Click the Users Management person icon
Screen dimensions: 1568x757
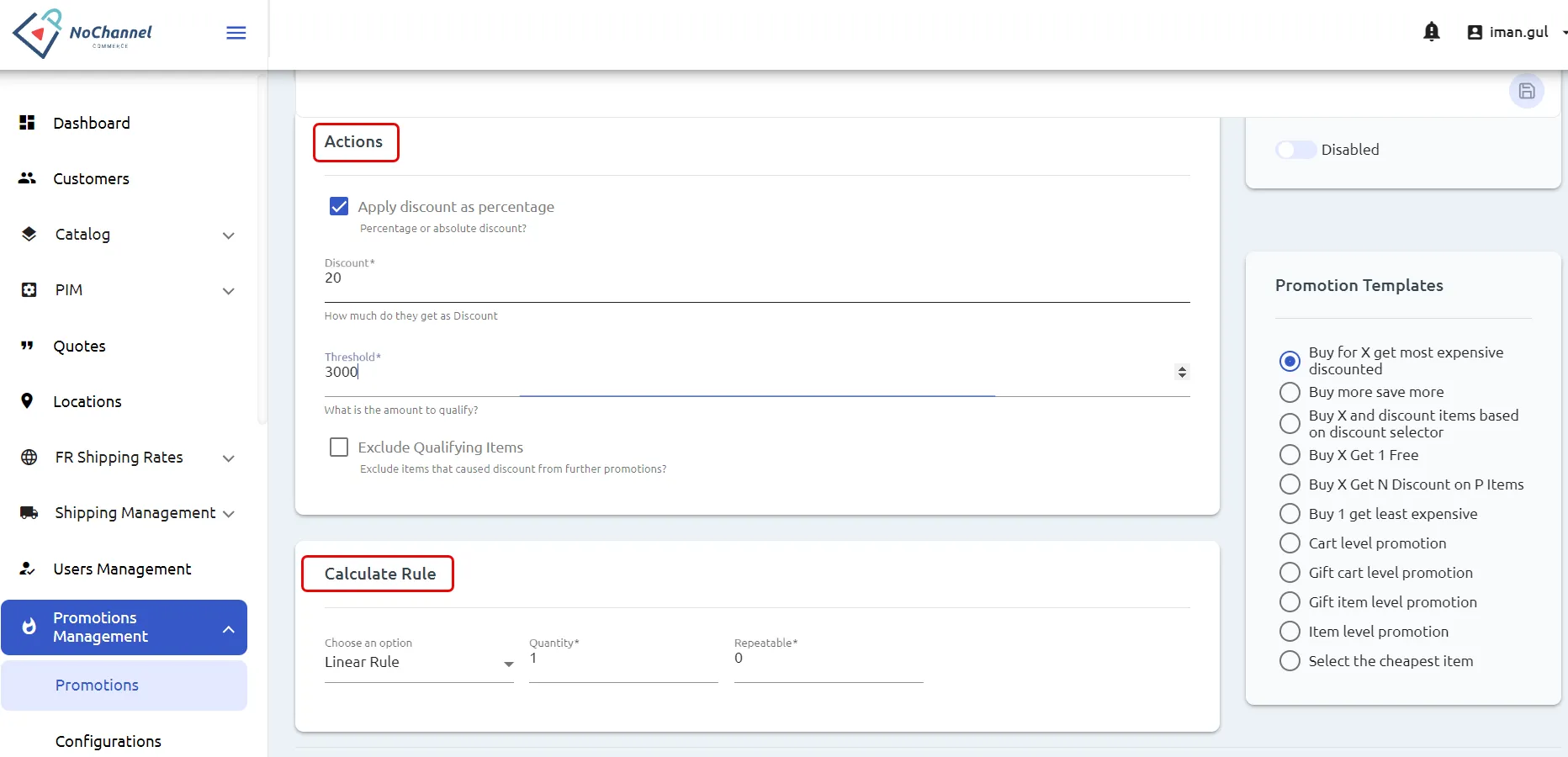(x=27, y=569)
